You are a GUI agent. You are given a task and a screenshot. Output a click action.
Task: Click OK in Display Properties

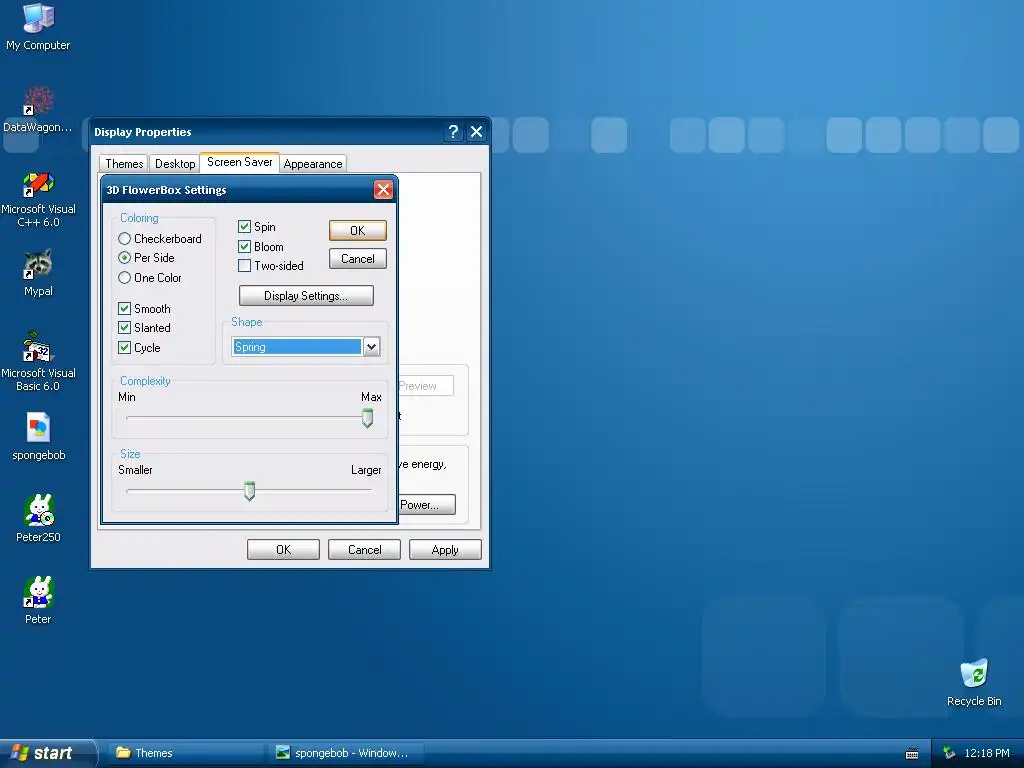[283, 550]
